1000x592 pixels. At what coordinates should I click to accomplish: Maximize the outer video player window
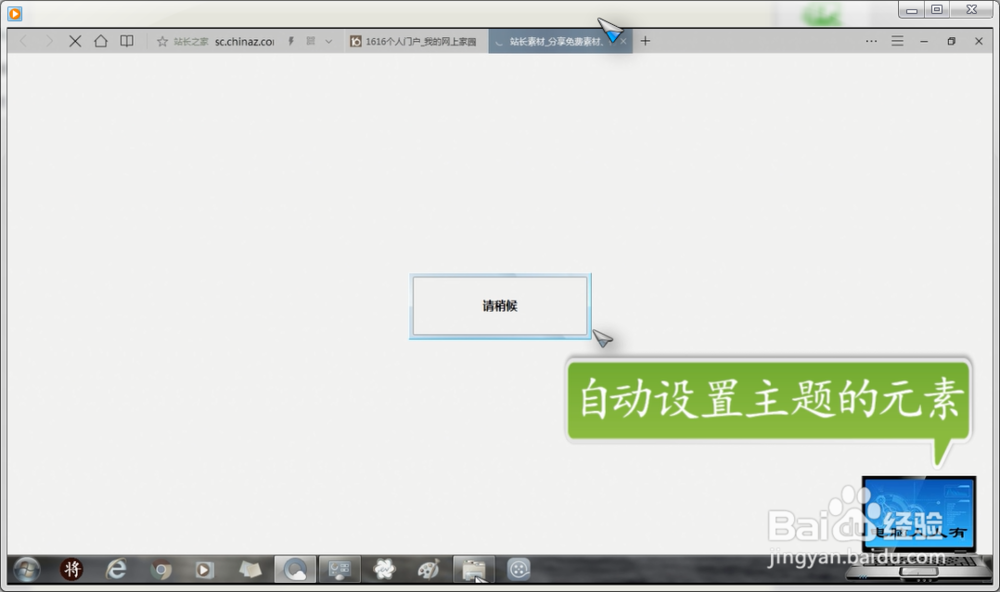937,10
